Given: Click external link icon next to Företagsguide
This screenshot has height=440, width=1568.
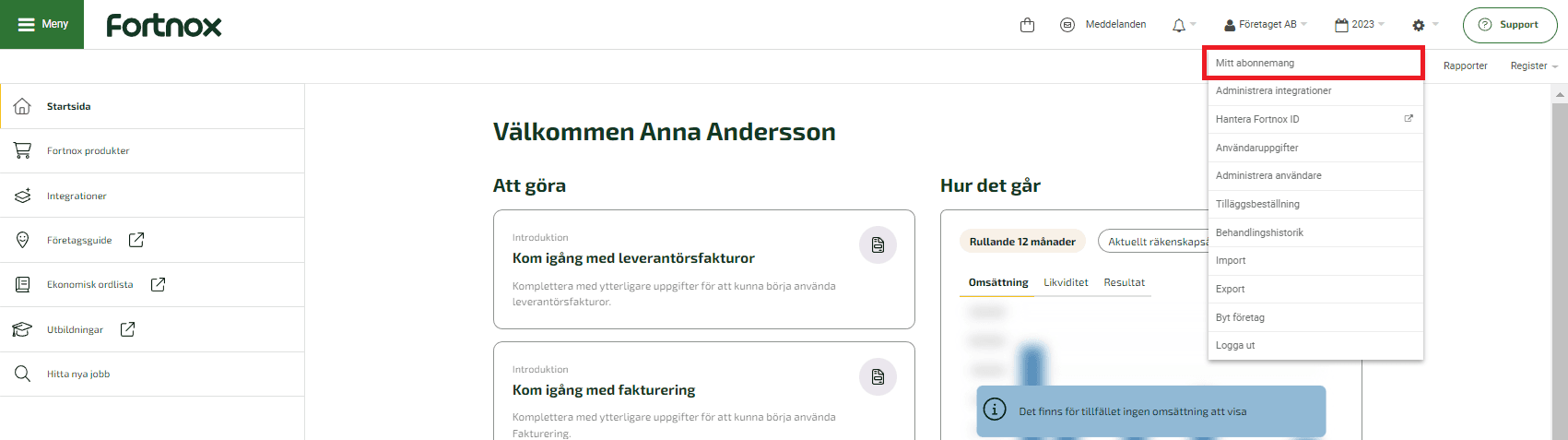Looking at the screenshot, I should coord(136,240).
